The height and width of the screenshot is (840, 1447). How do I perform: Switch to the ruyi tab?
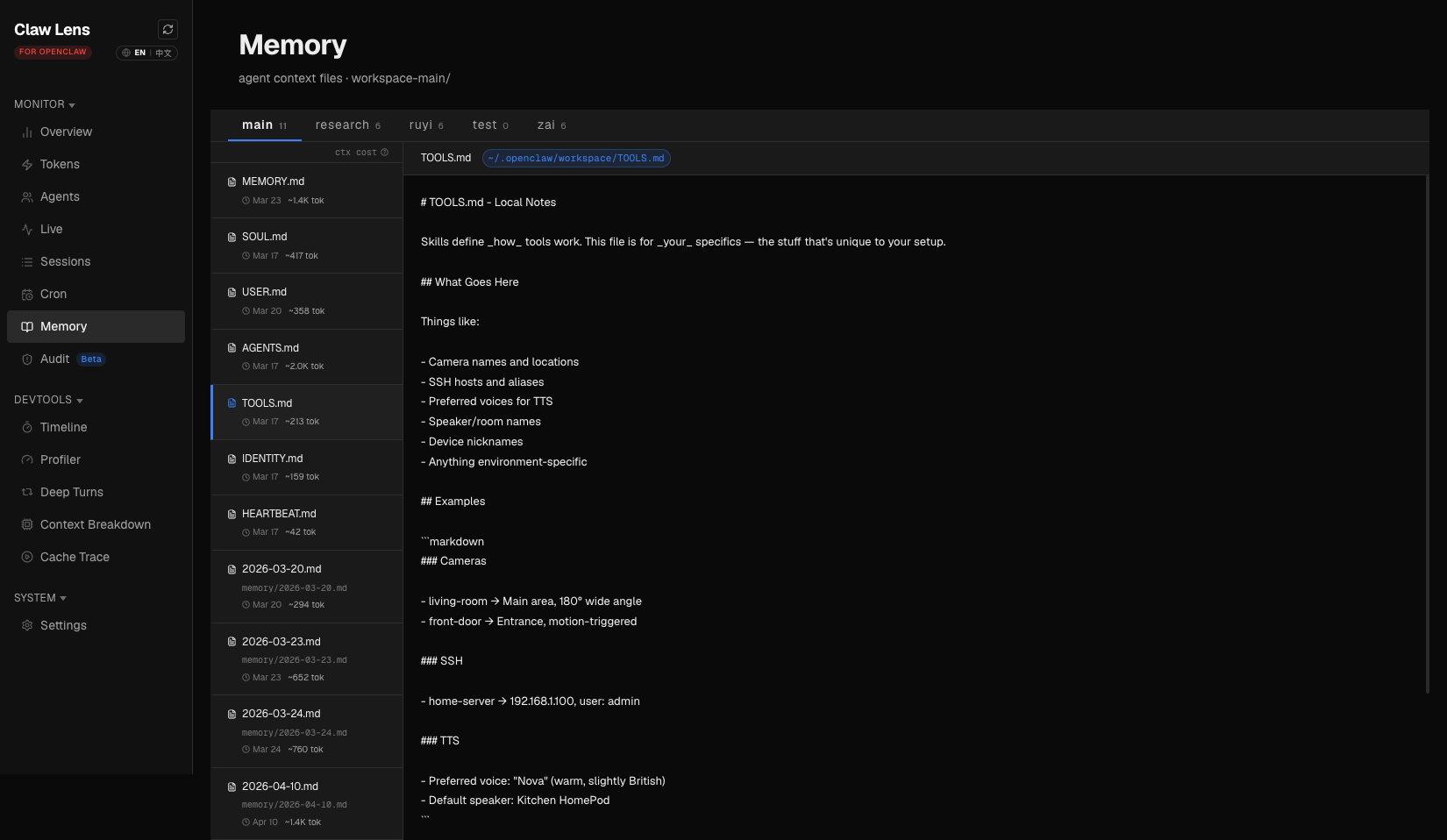click(x=426, y=125)
